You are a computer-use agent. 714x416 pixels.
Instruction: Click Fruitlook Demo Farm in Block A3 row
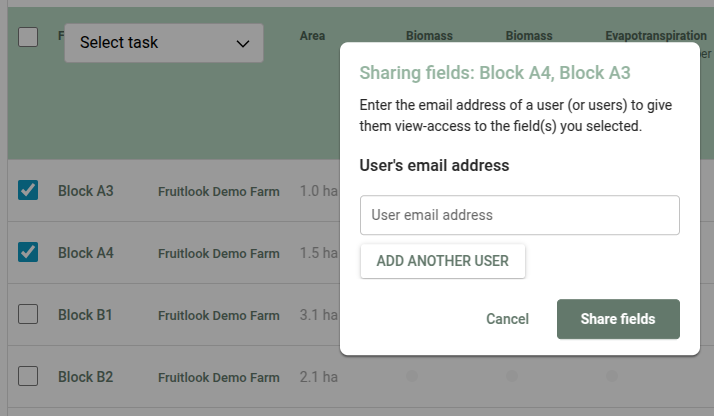pyautogui.click(x=218, y=191)
